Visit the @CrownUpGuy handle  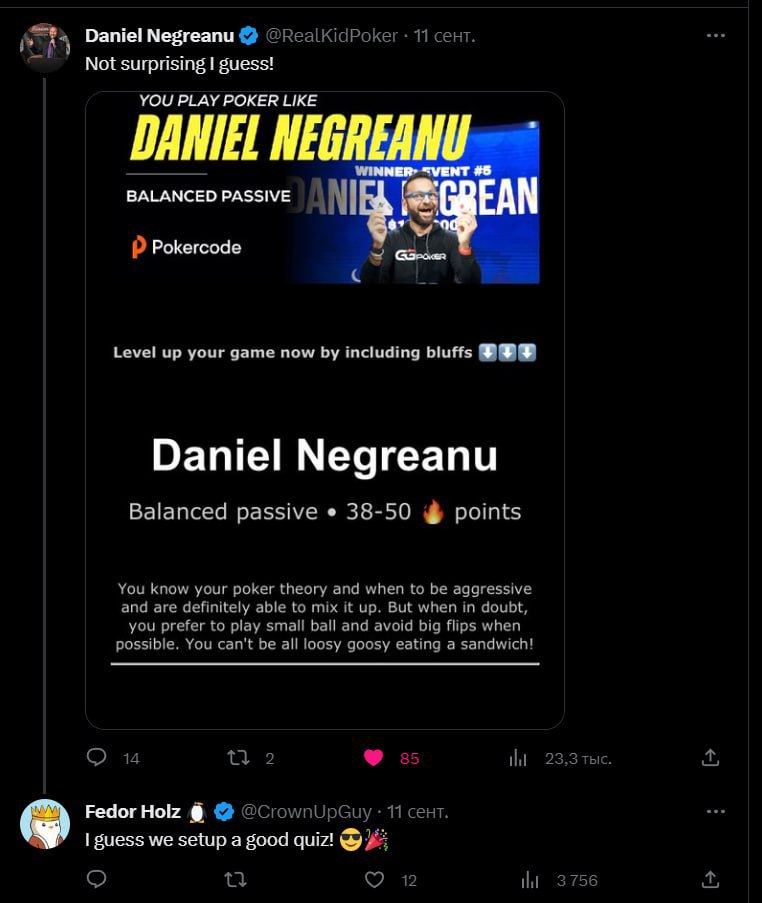tap(306, 811)
